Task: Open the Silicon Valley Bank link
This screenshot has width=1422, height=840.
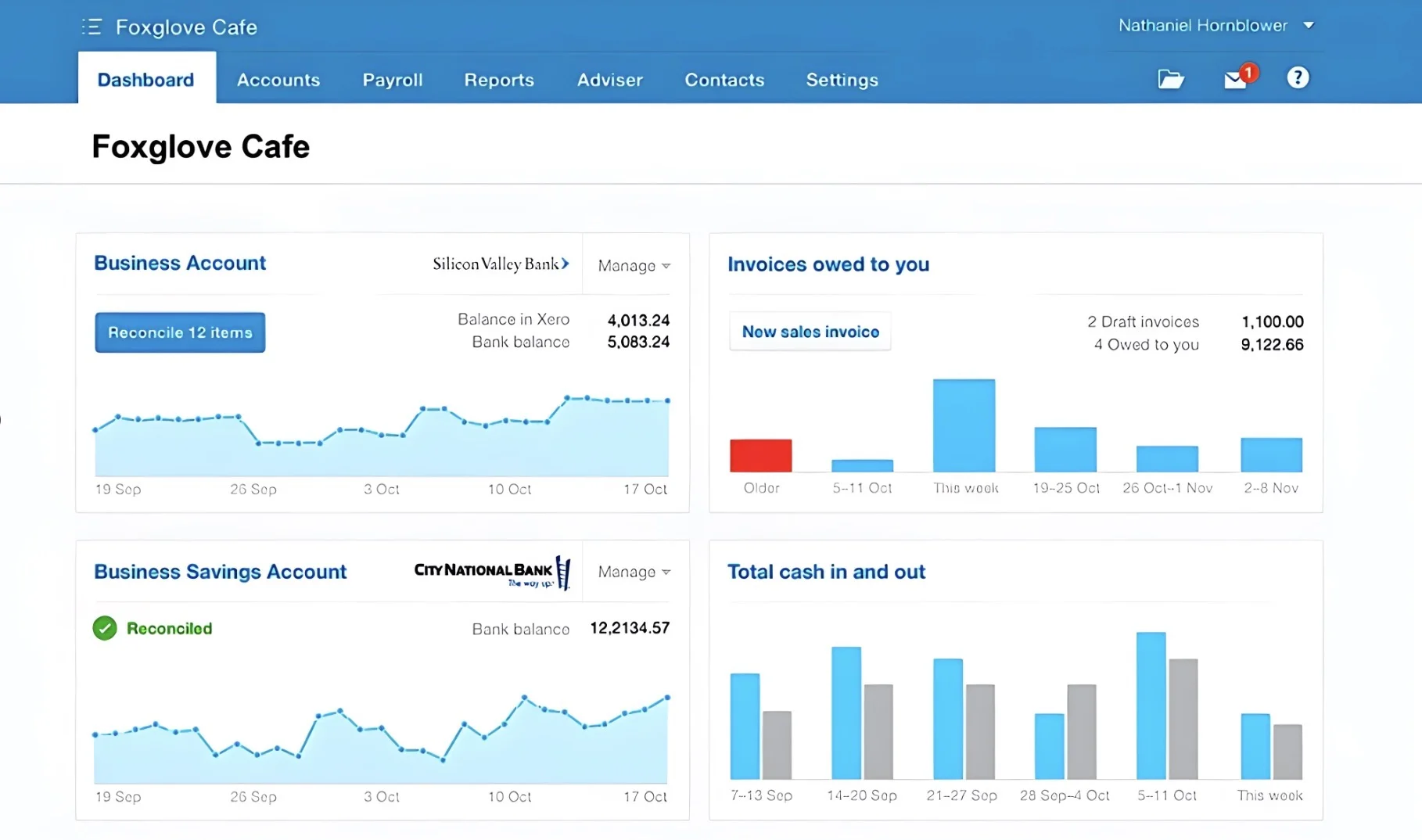Action: click(501, 264)
